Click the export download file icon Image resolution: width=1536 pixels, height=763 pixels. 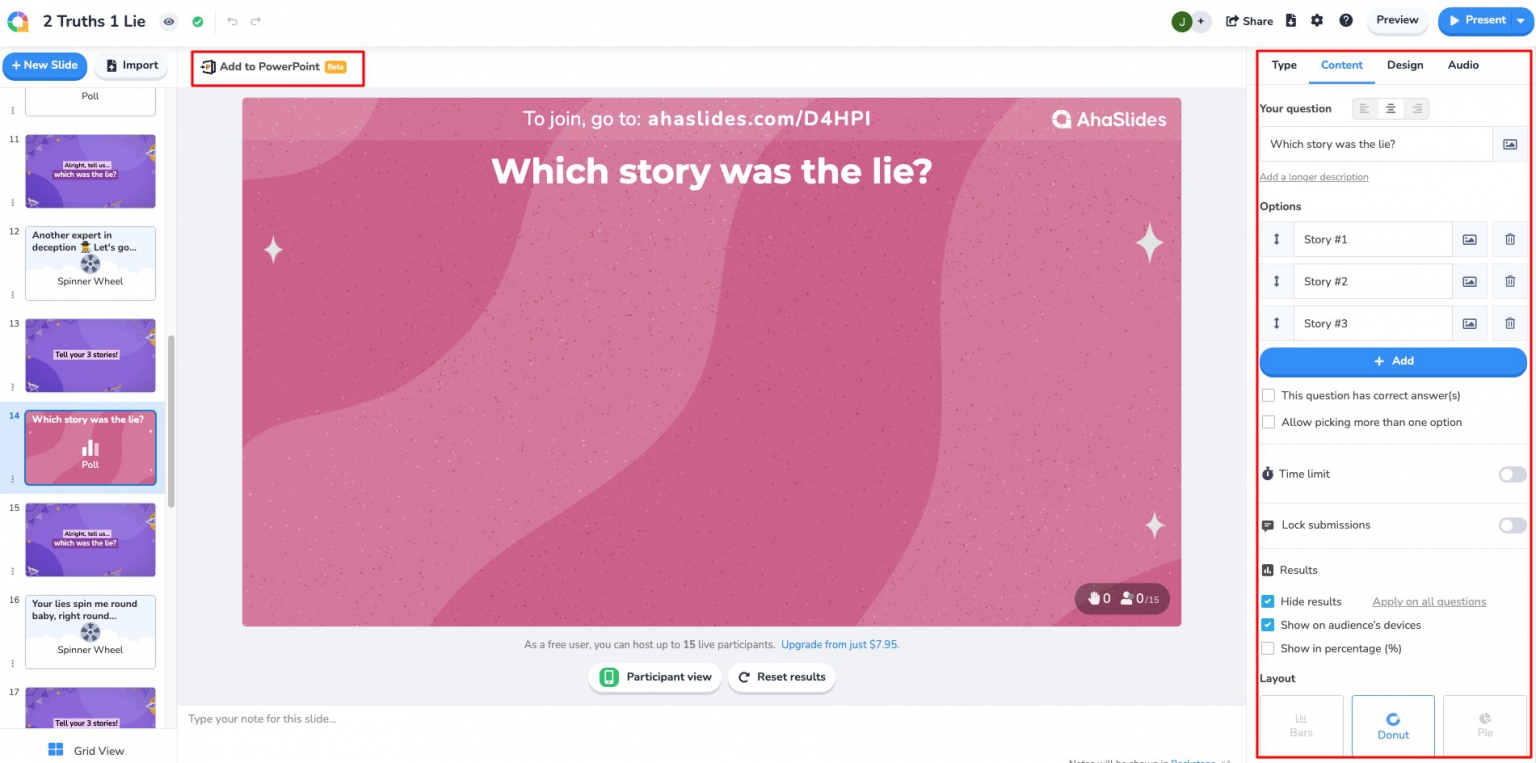point(1291,21)
